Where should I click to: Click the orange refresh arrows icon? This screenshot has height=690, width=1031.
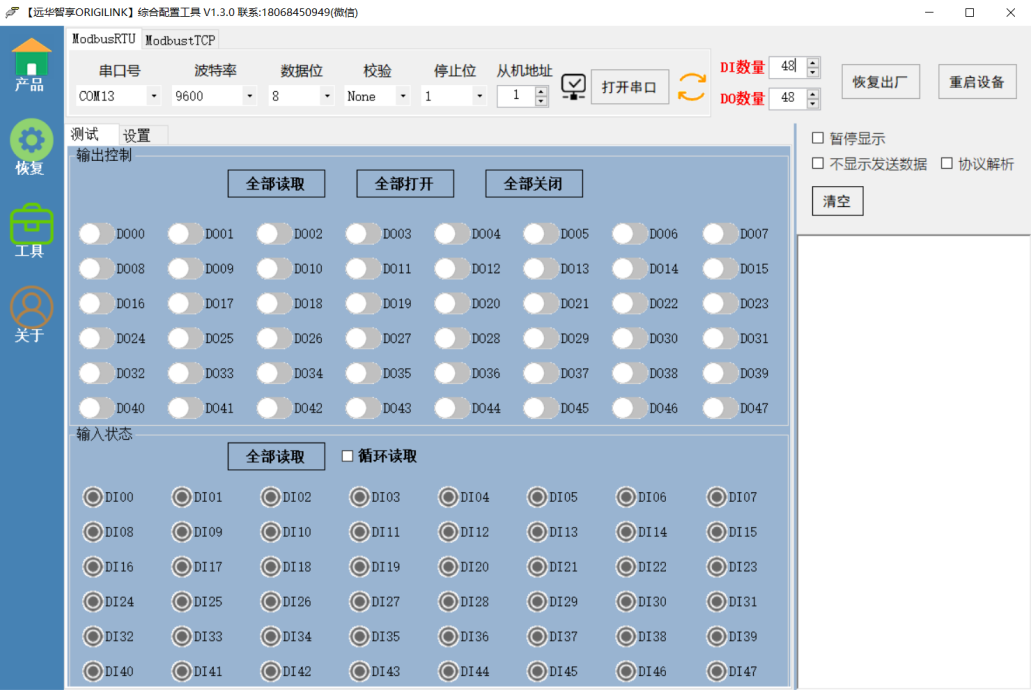(x=692, y=87)
